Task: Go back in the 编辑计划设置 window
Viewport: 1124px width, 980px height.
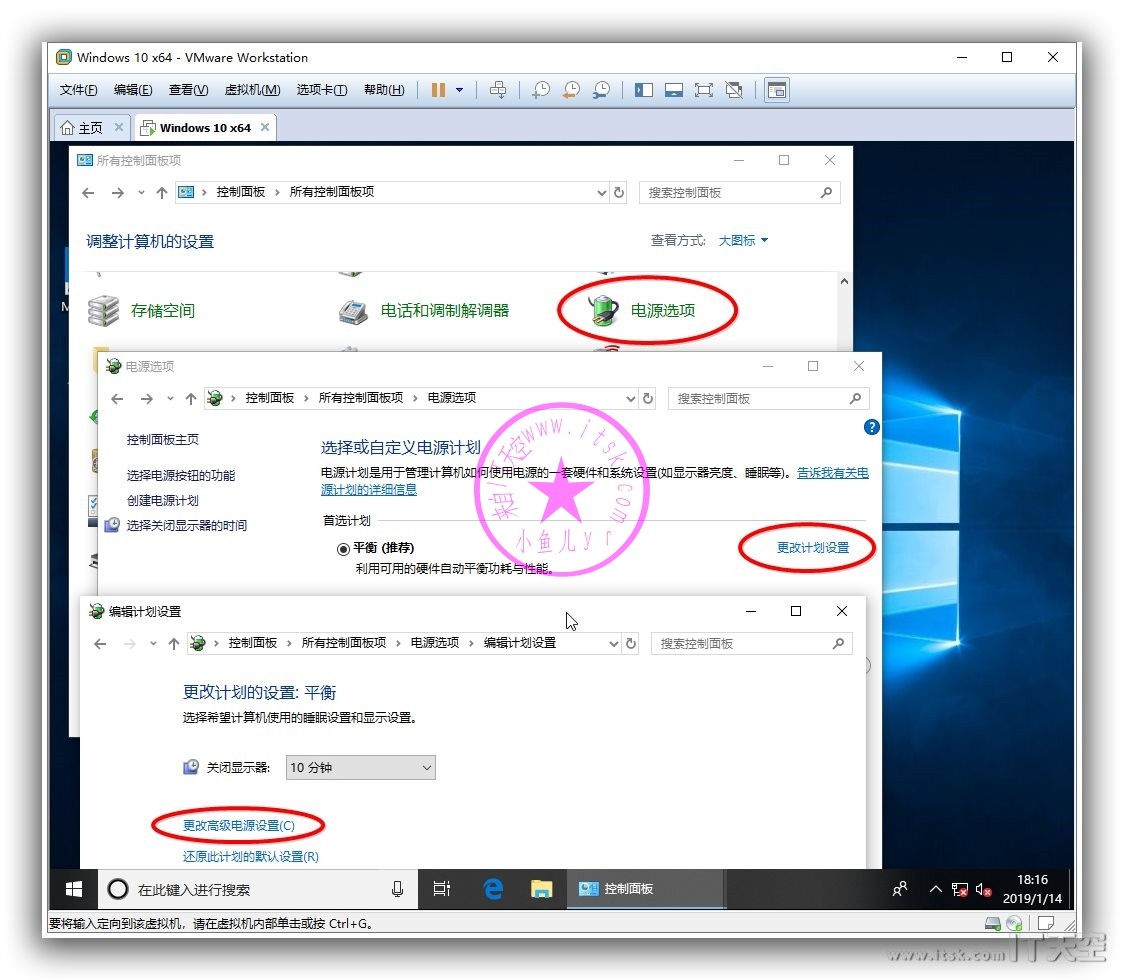Action: coord(100,644)
